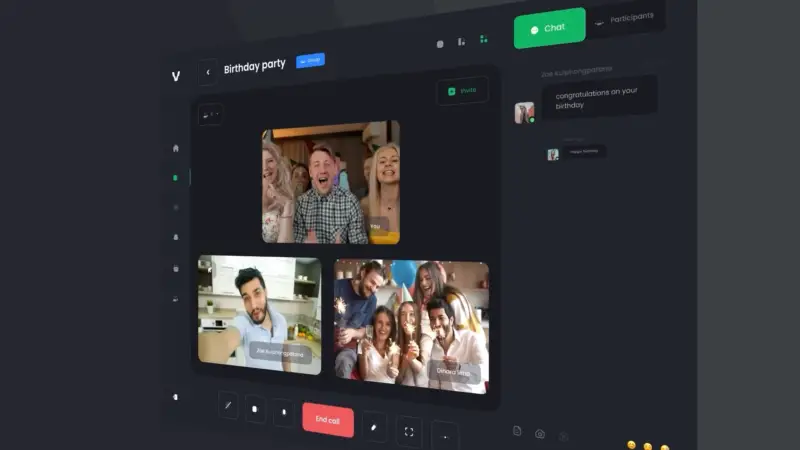Toggle the pen button in call controls
800x450 pixels.
pos(228,404)
